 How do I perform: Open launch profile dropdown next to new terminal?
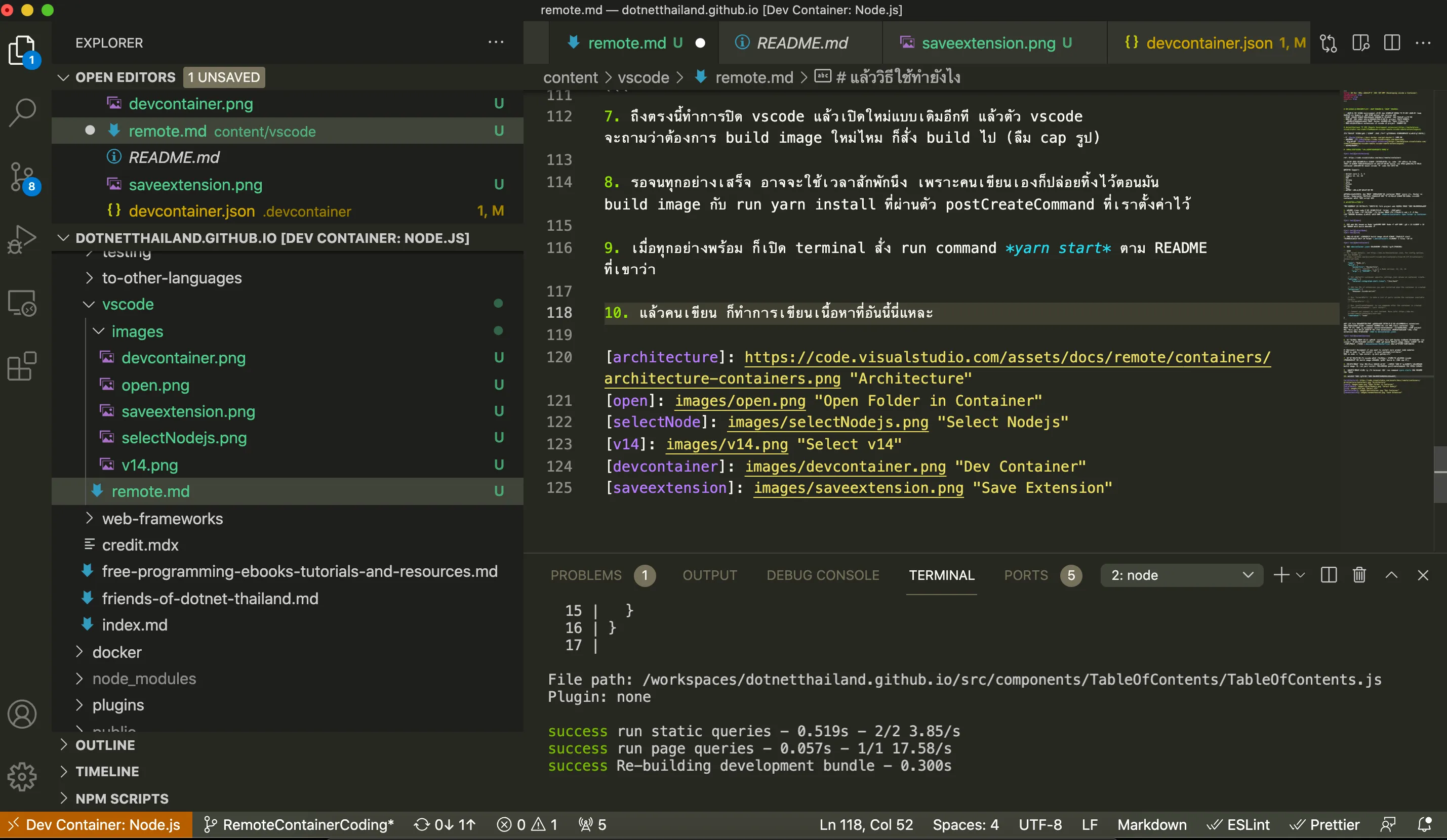[x=1301, y=575]
